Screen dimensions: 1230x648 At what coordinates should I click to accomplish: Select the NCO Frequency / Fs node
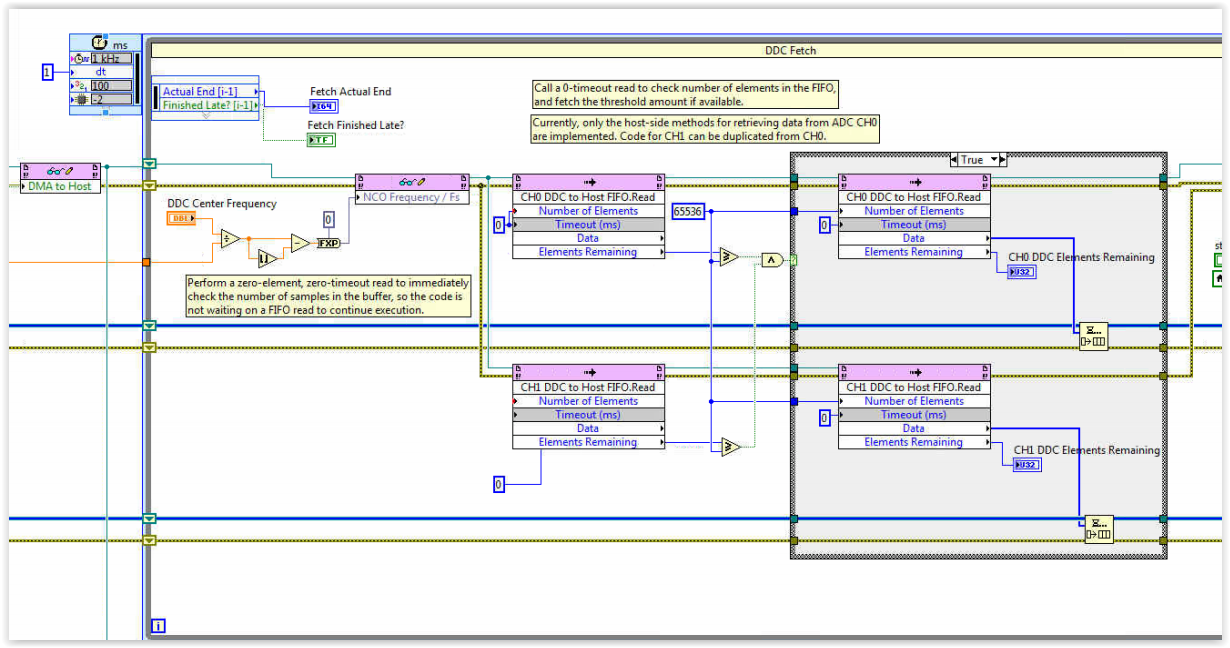click(x=412, y=189)
